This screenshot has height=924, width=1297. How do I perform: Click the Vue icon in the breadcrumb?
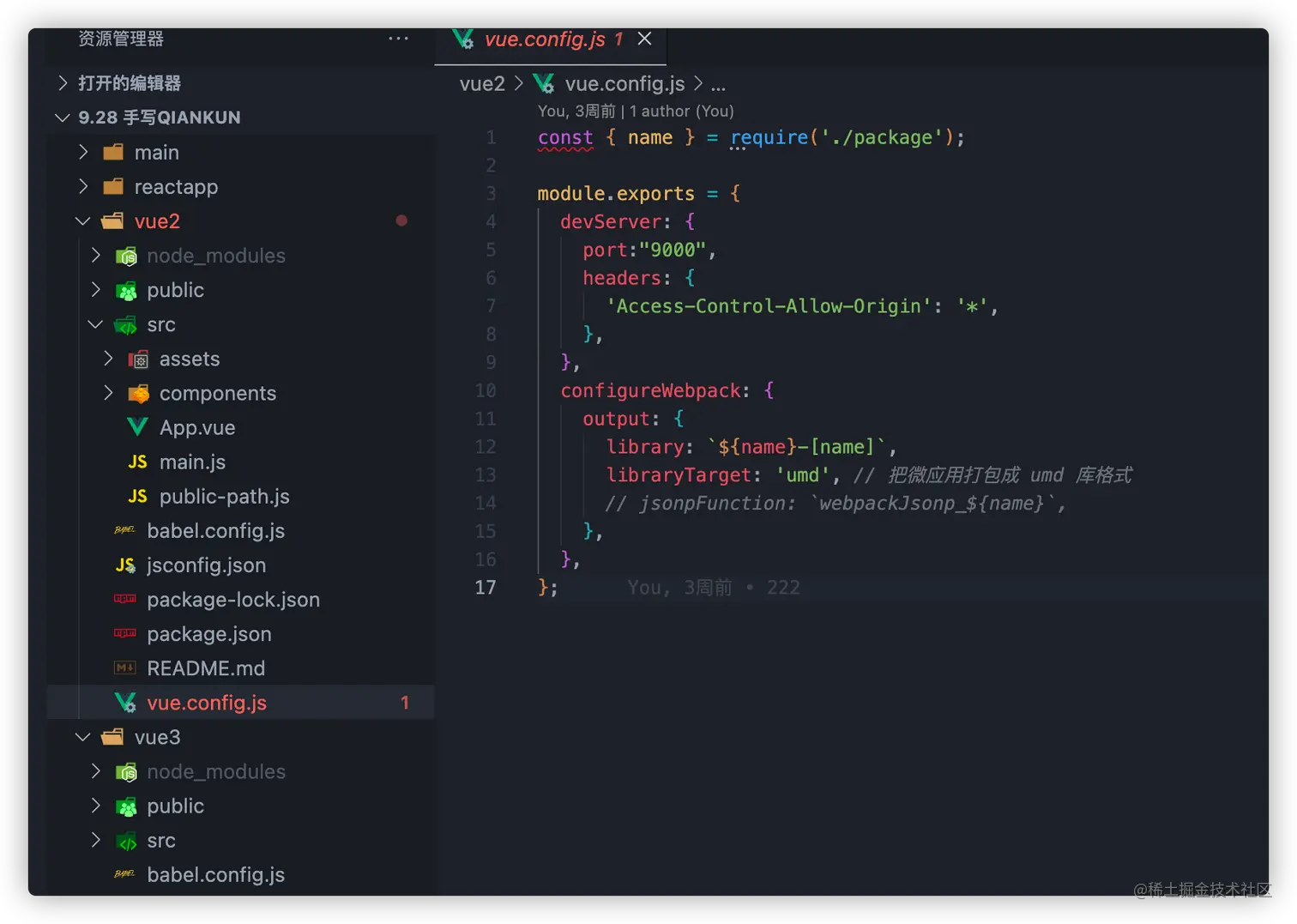(x=544, y=83)
